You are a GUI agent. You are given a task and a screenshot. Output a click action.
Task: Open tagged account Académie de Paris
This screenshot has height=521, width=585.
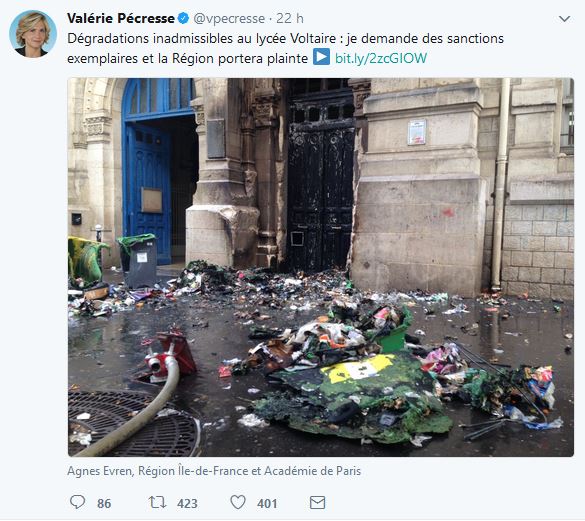313,471
